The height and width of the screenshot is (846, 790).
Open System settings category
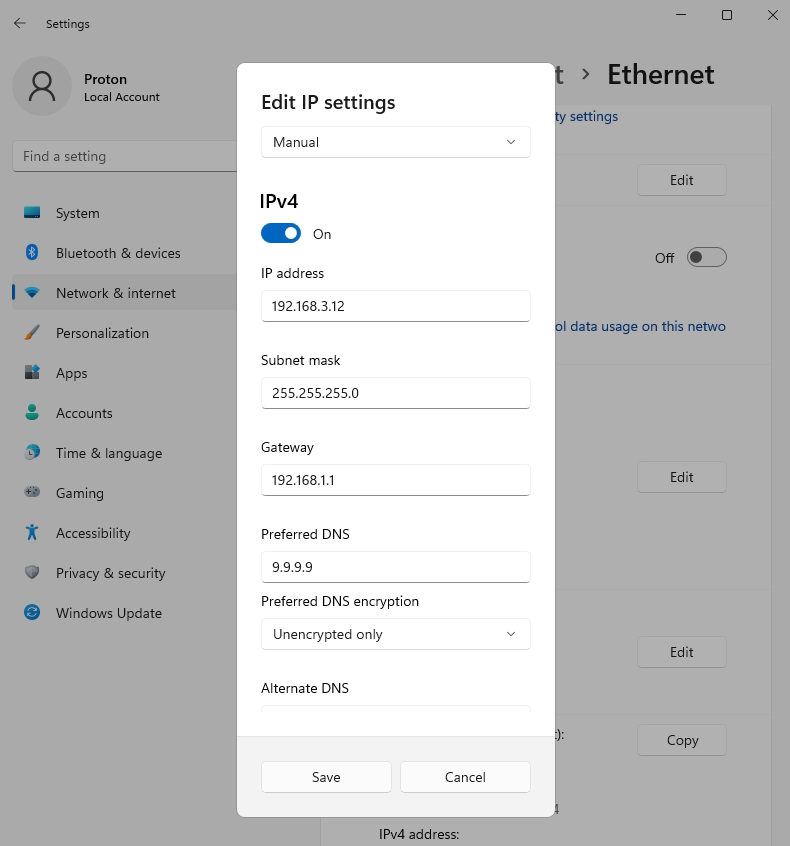point(124,213)
